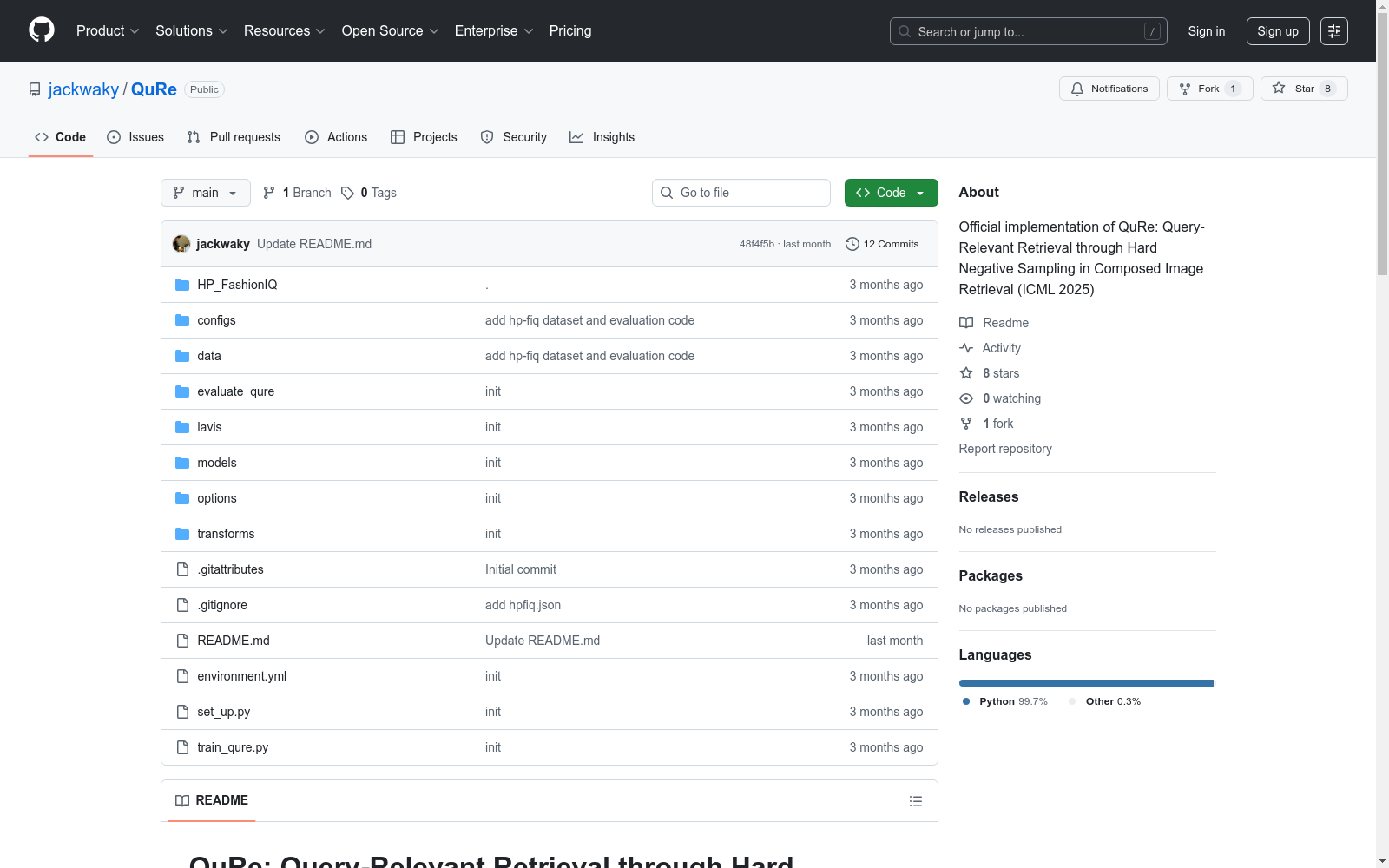Click the Notifications bell button
The image size is (1389, 868).
(x=1109, y=89)
